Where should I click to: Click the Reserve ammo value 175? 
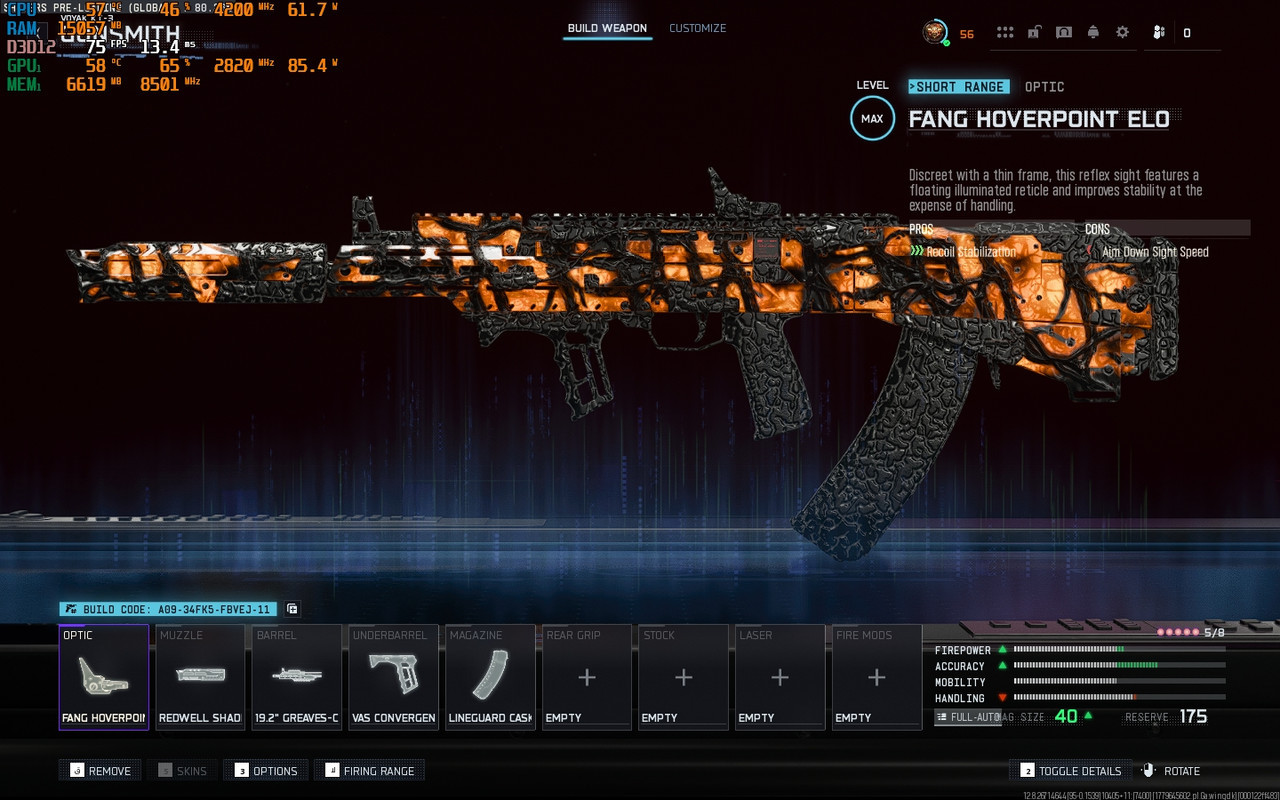(x=1193, y=716)
